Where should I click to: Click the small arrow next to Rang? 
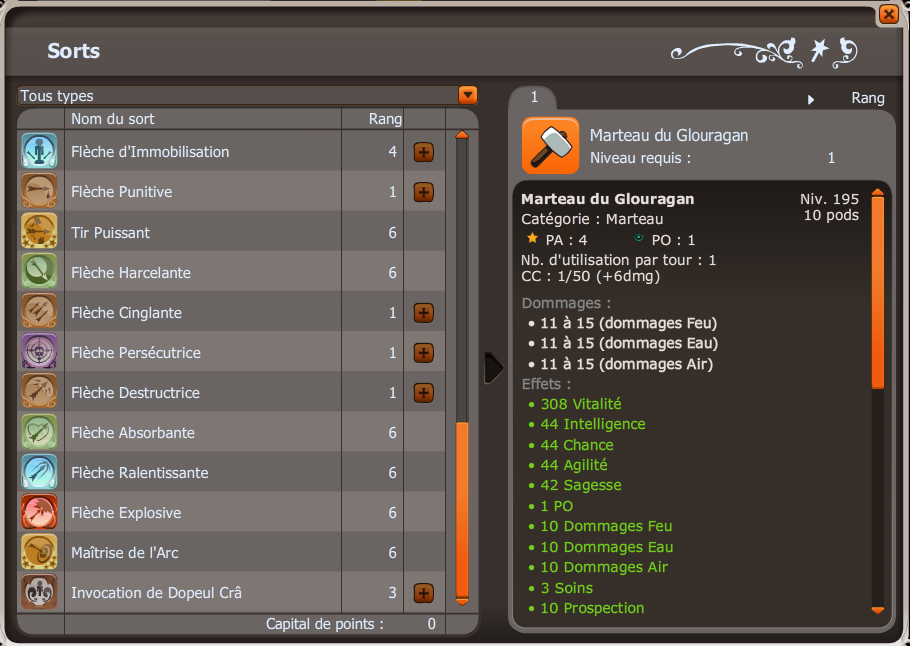tap(811, 100)
